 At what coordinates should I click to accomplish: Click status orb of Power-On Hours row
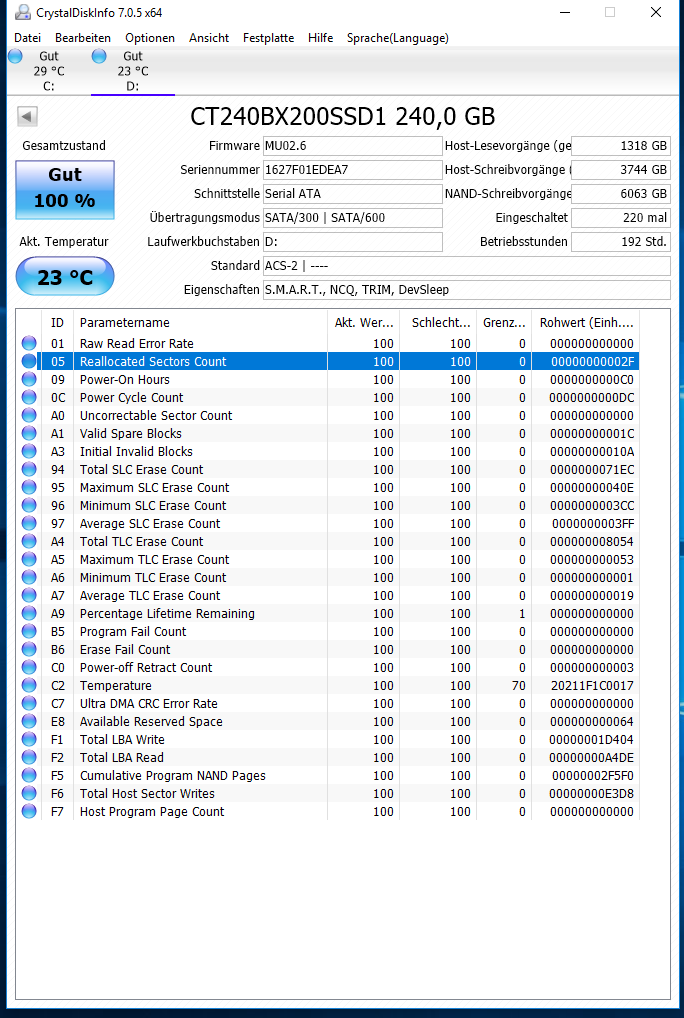(29, 379)
